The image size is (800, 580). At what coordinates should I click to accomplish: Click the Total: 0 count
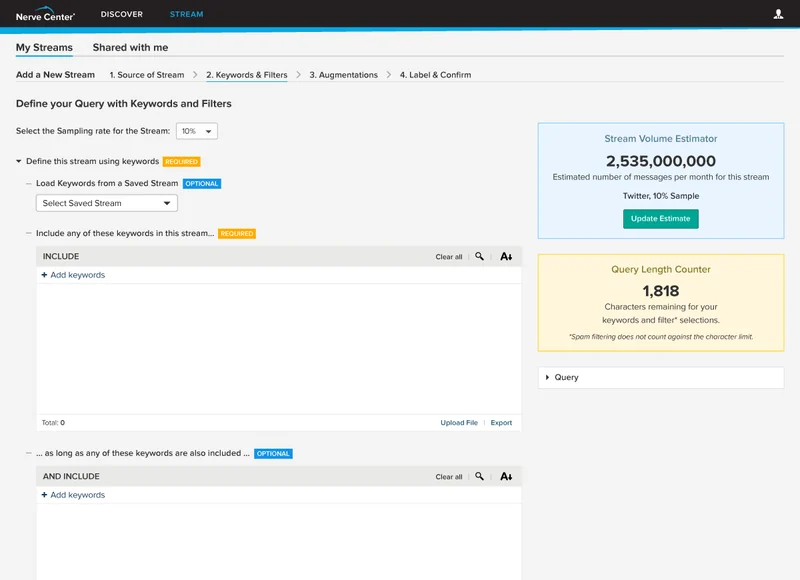pos(53,422)
